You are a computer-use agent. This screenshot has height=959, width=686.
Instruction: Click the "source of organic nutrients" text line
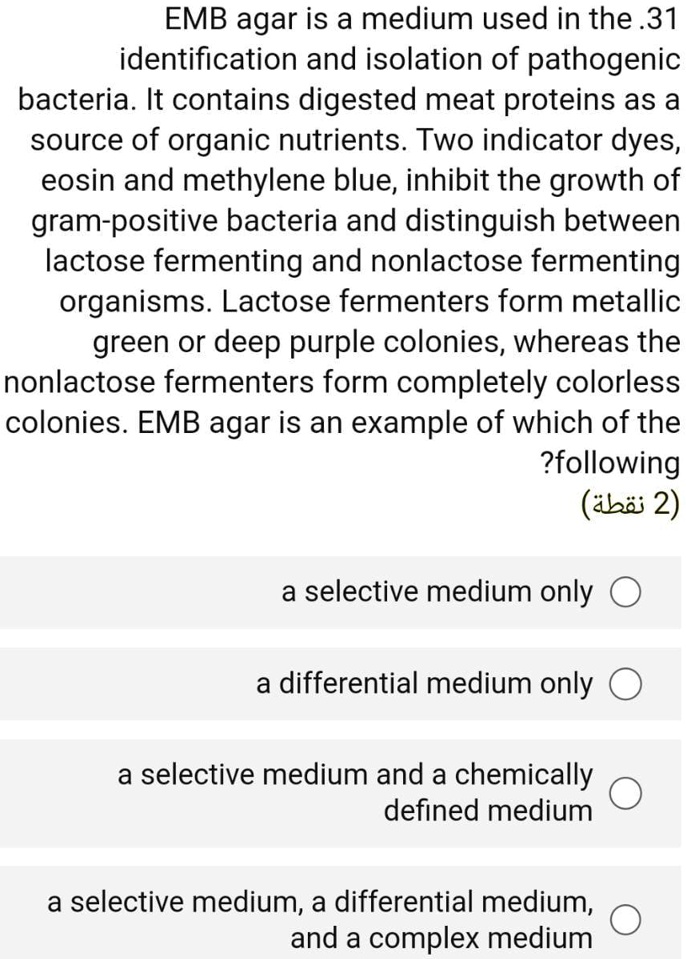coord(355,141)
